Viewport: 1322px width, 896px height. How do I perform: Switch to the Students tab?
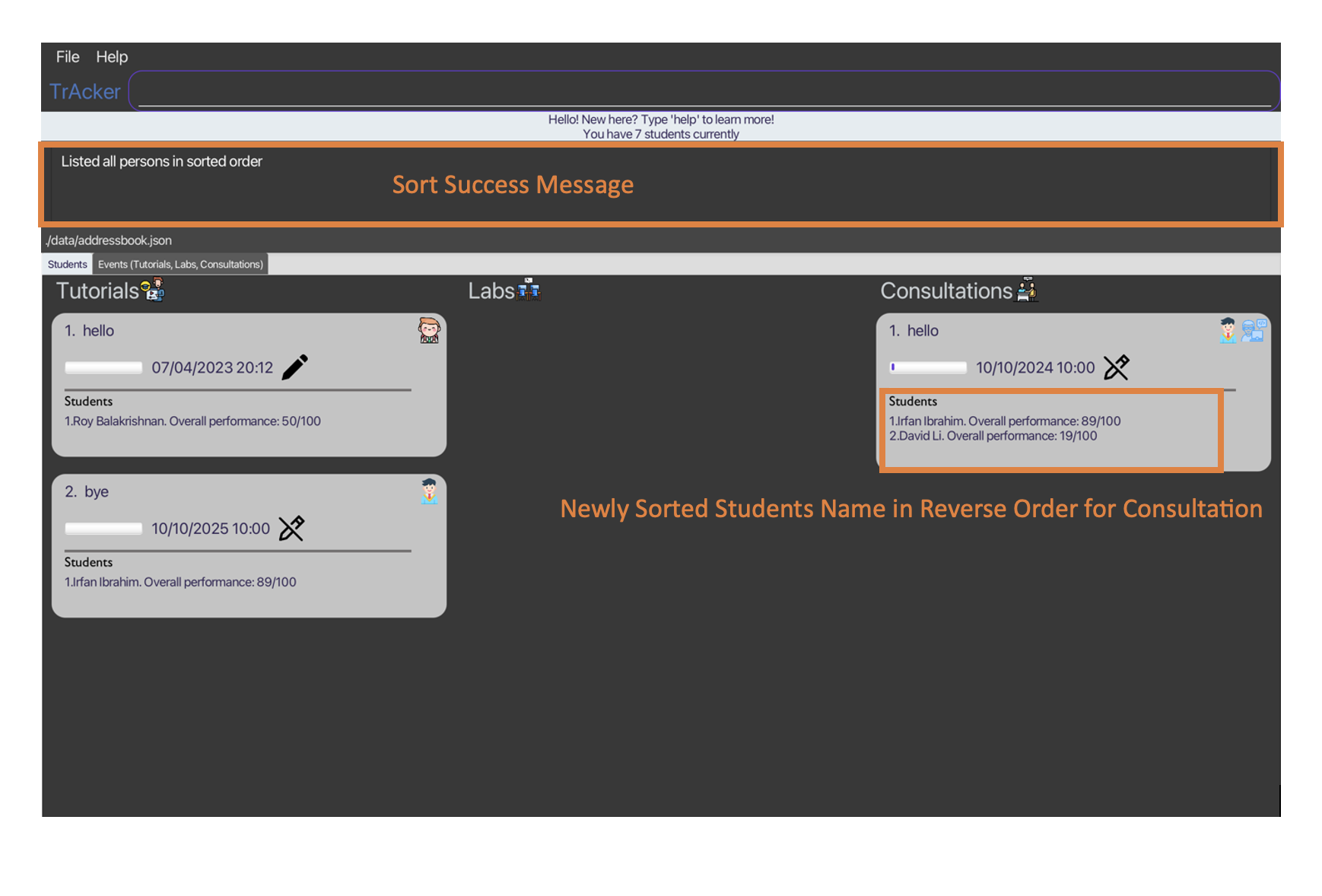tap(67, 264)
